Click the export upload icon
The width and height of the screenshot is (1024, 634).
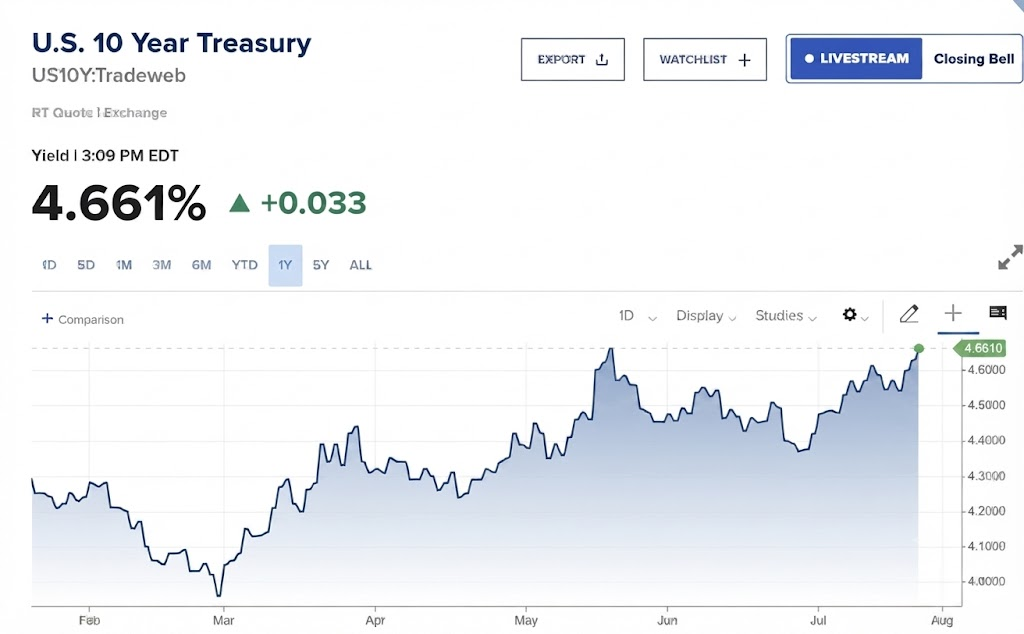601,60
